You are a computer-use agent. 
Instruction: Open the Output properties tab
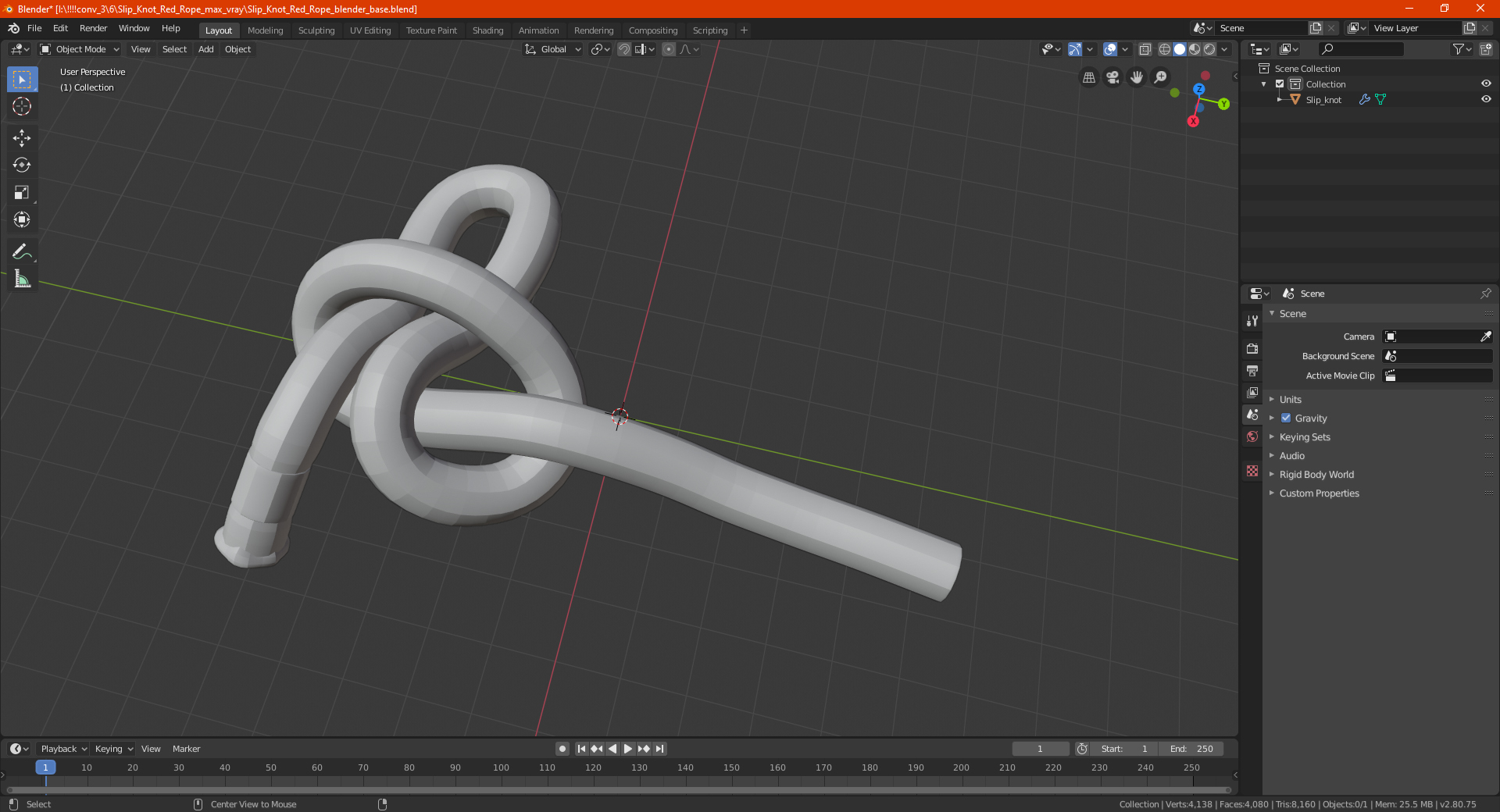pyautogui.click(x=1252, y=370)
